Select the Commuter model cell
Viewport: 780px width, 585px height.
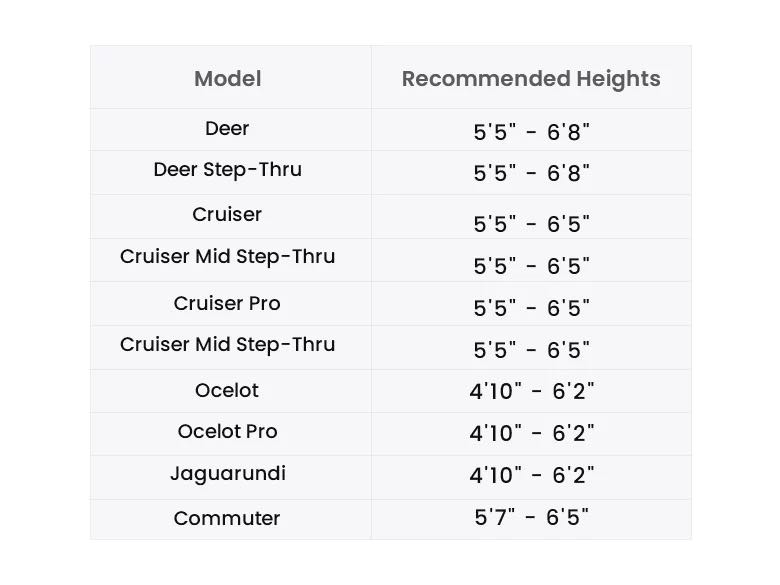(x=227, y=518)
